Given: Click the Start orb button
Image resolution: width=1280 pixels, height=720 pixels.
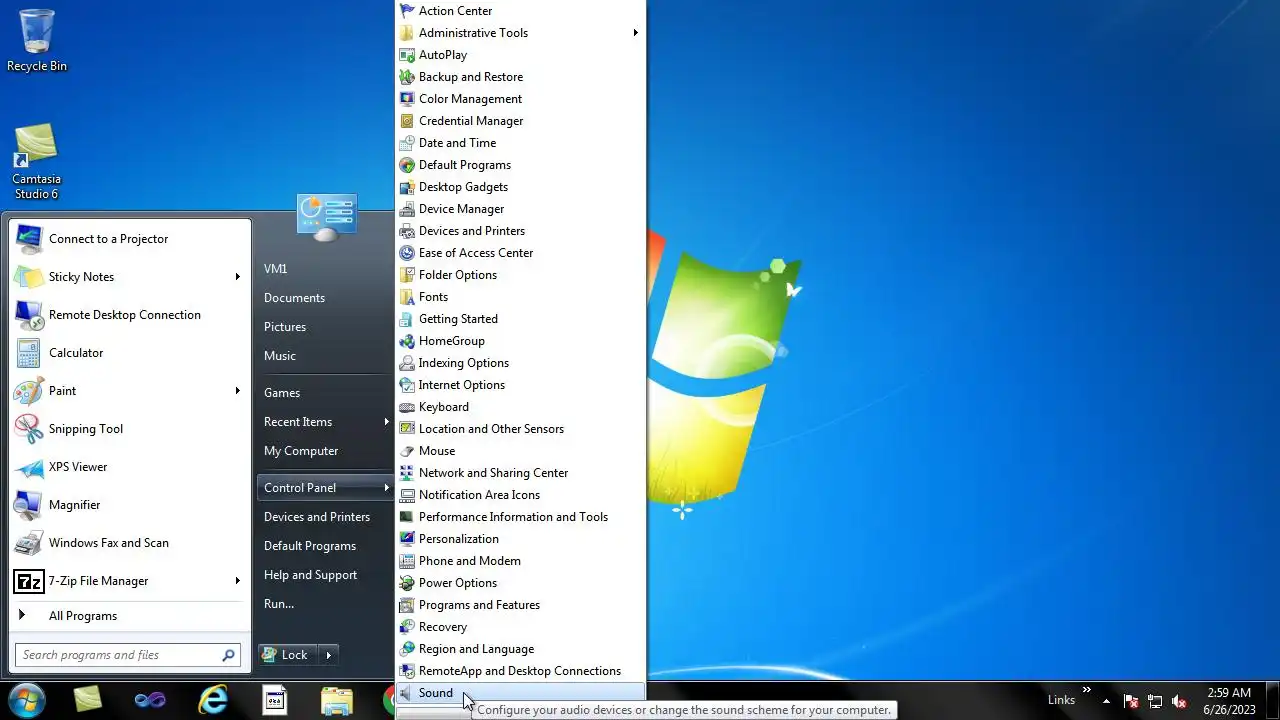Looking at the screenshot, I should click(x=27, y=700).
